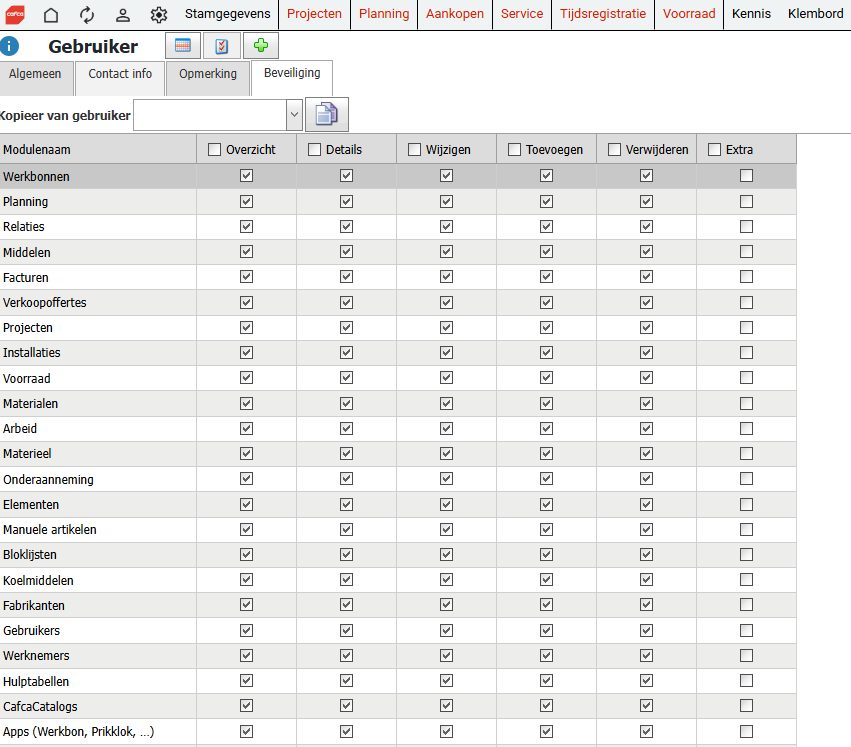Uncheck Toevoegen for CafcaCatalogs
The width and height of the screenshot is (851, 747).
[547, 706]
